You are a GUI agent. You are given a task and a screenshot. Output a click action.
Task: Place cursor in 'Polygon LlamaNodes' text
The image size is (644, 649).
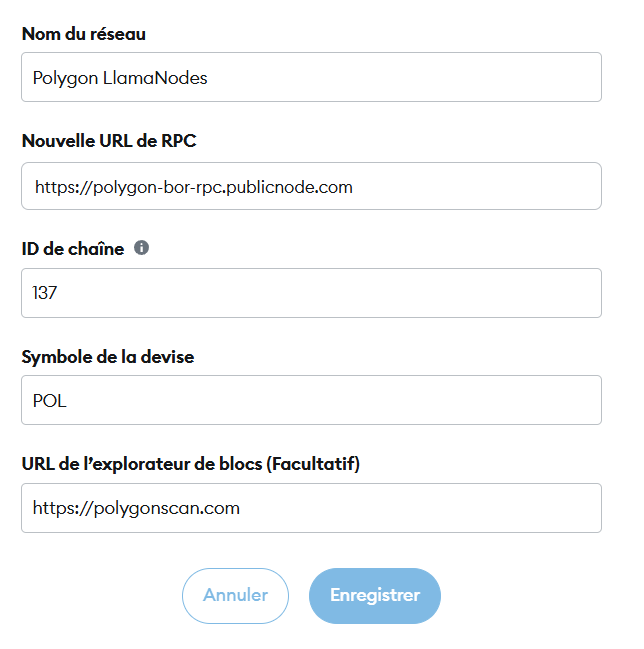click(120, 78)
